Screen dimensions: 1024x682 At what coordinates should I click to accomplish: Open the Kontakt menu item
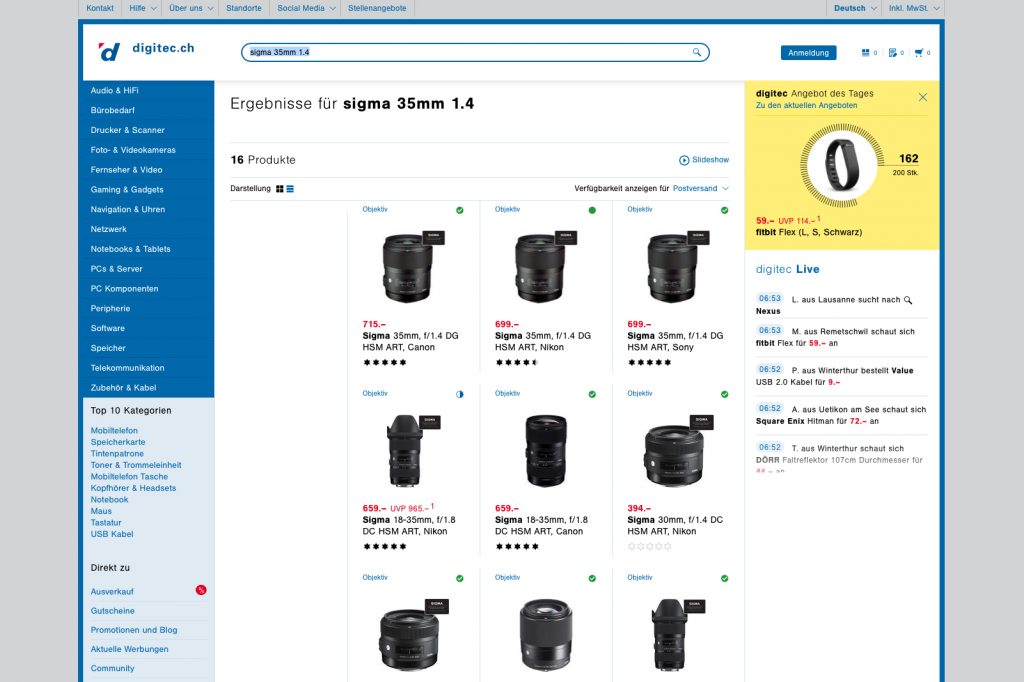[100, 8]
